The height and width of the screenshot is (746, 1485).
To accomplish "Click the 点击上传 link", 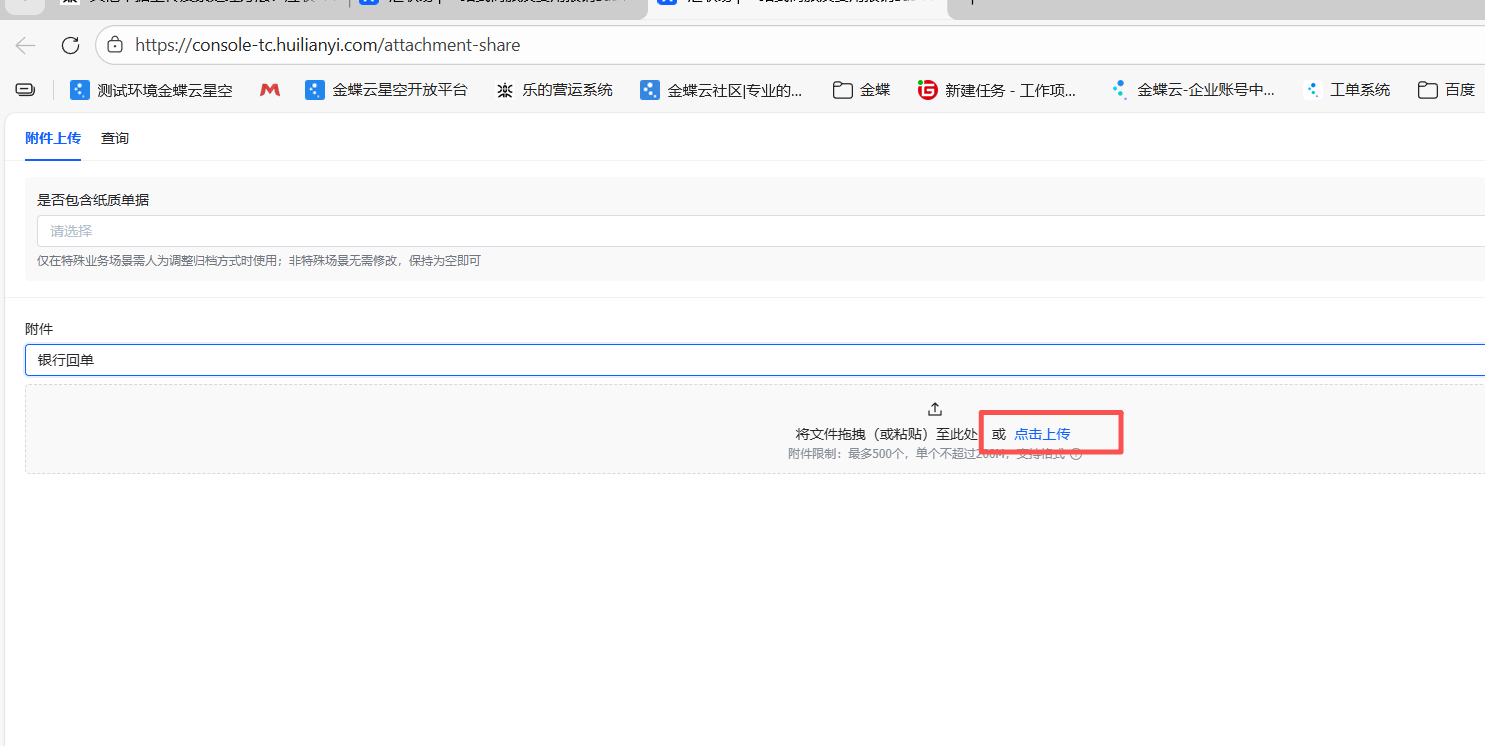I will [x=1042, y=434].
